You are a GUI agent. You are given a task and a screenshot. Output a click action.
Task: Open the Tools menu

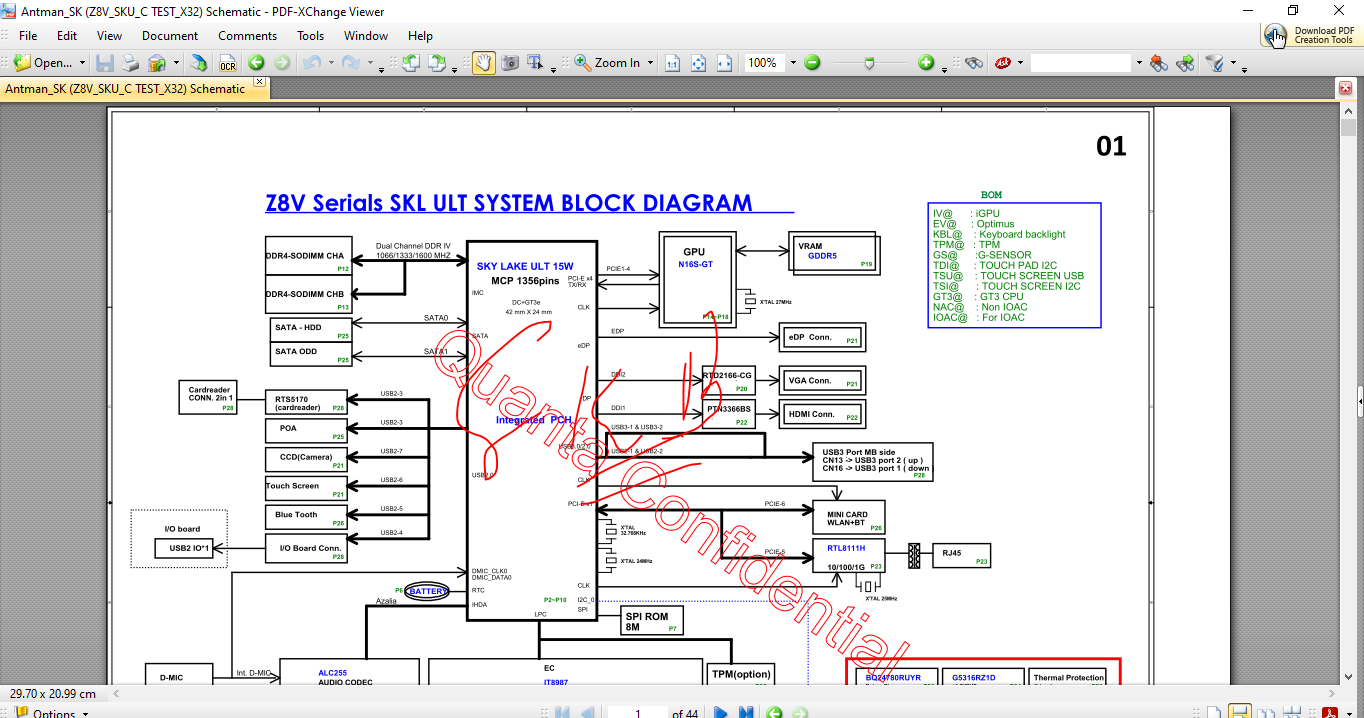(x=311, y=36)
